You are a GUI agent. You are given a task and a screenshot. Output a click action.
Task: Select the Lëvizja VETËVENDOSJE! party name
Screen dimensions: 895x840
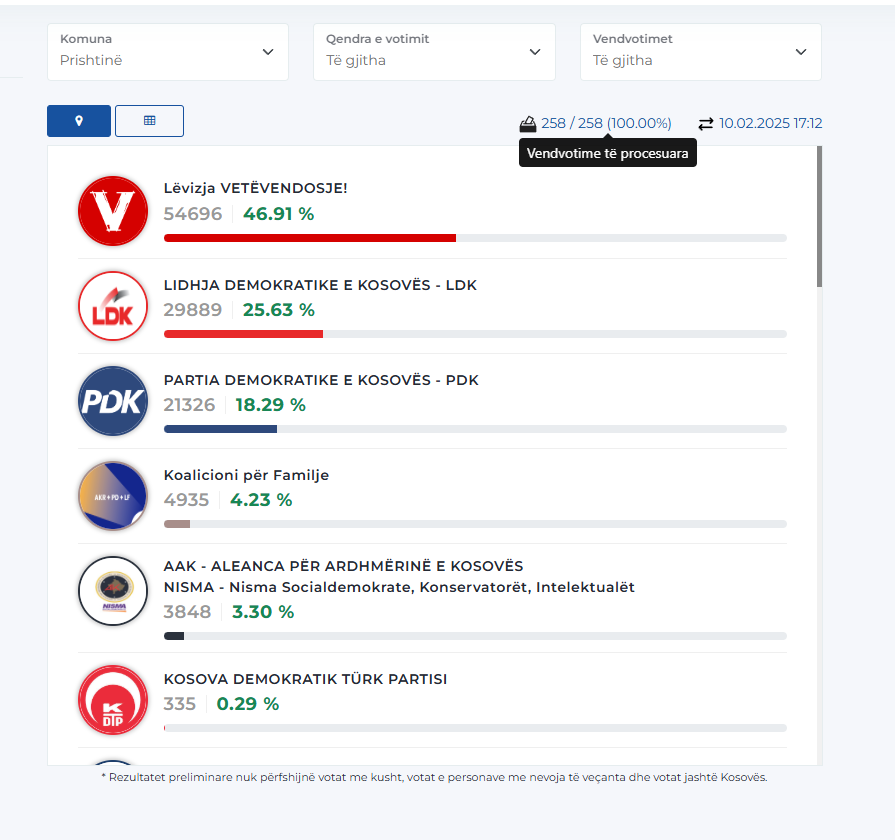tap(256, 188)
